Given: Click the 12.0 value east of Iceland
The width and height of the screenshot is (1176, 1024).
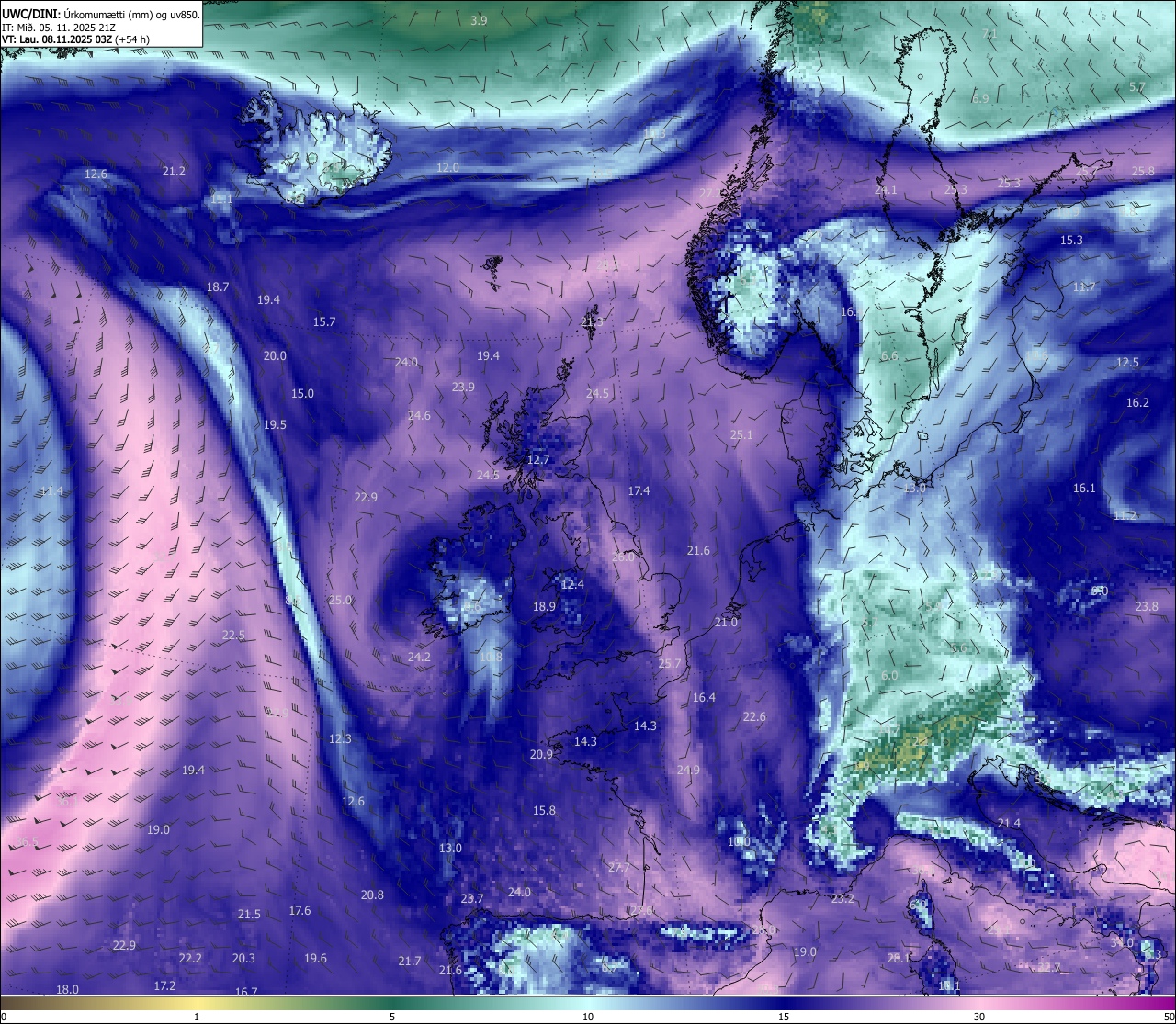Looking at the screenshot, I should click(x=447, y=167).
